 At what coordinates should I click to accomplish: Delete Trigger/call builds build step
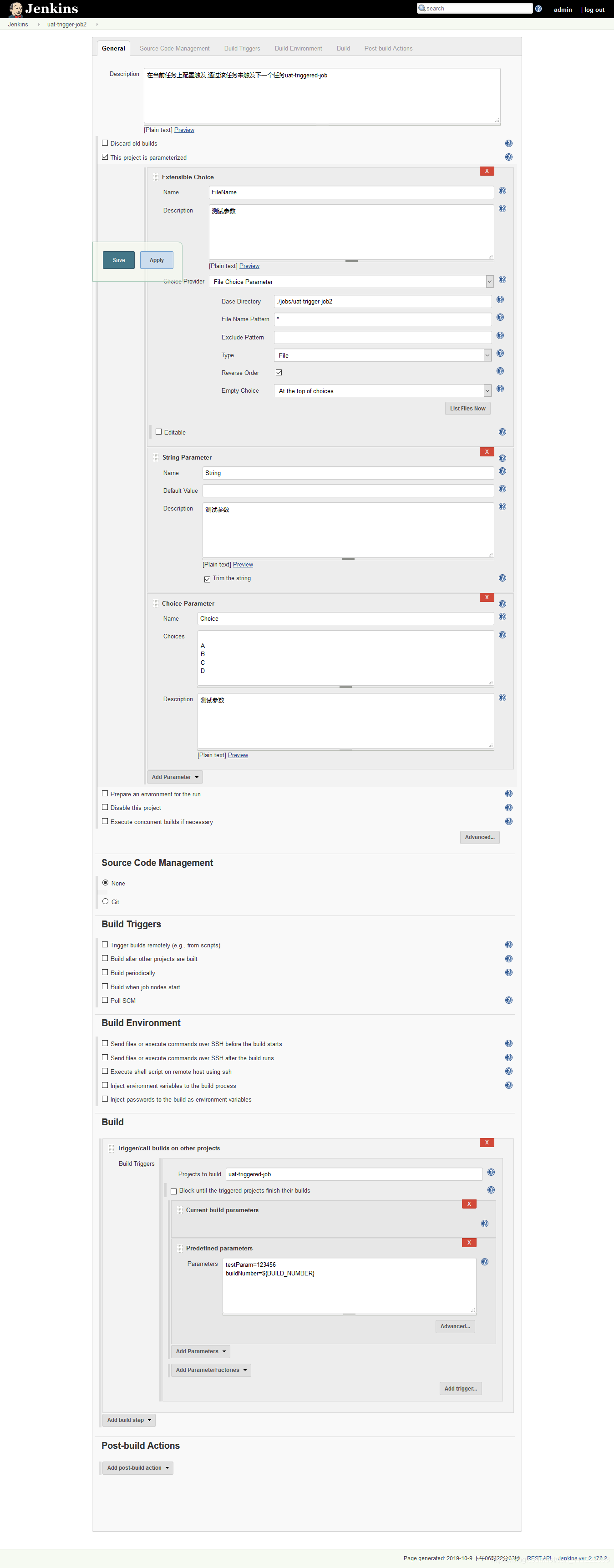[x=487, y=1143]
